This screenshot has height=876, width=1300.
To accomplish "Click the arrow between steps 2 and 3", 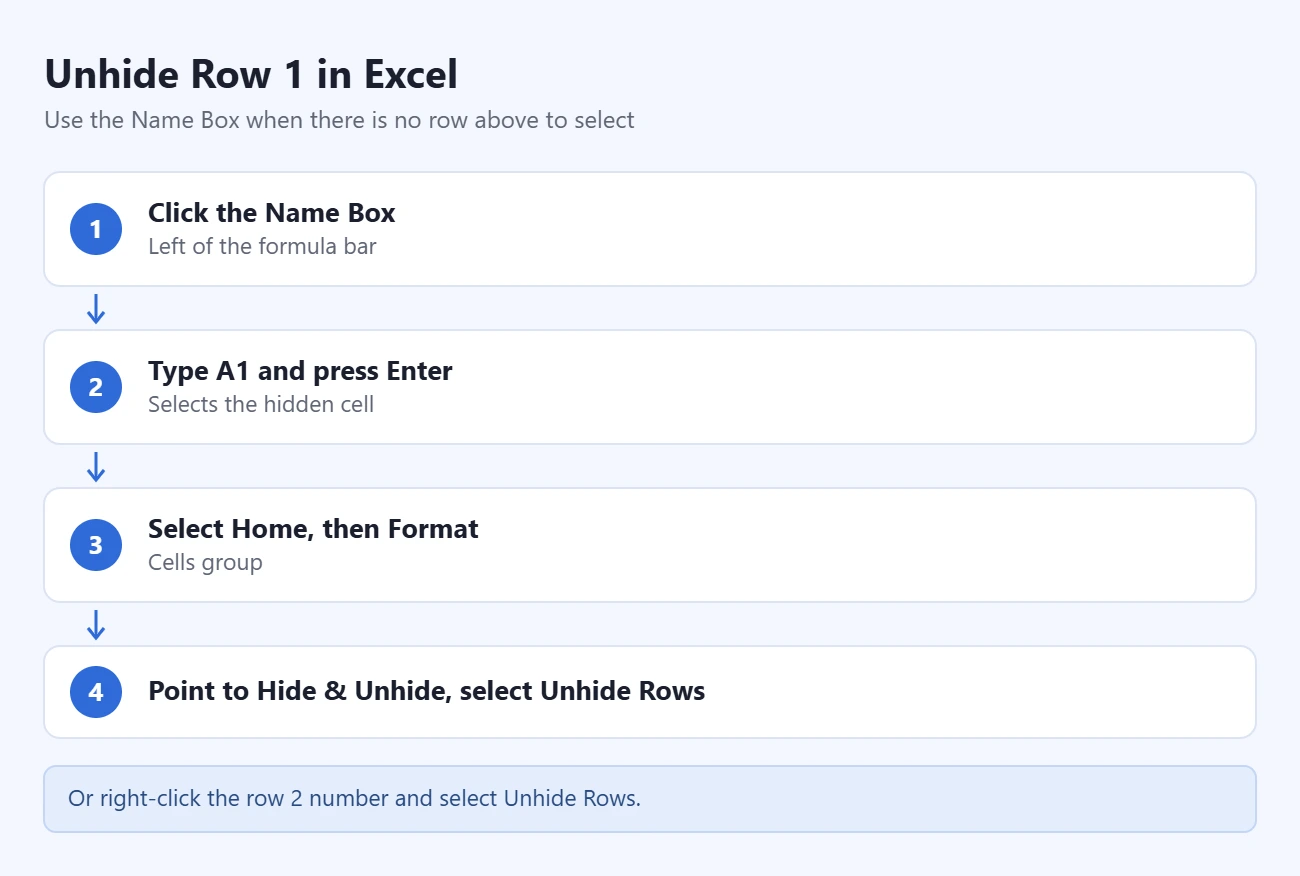I will pyautogui.click(x=96, y=467).
